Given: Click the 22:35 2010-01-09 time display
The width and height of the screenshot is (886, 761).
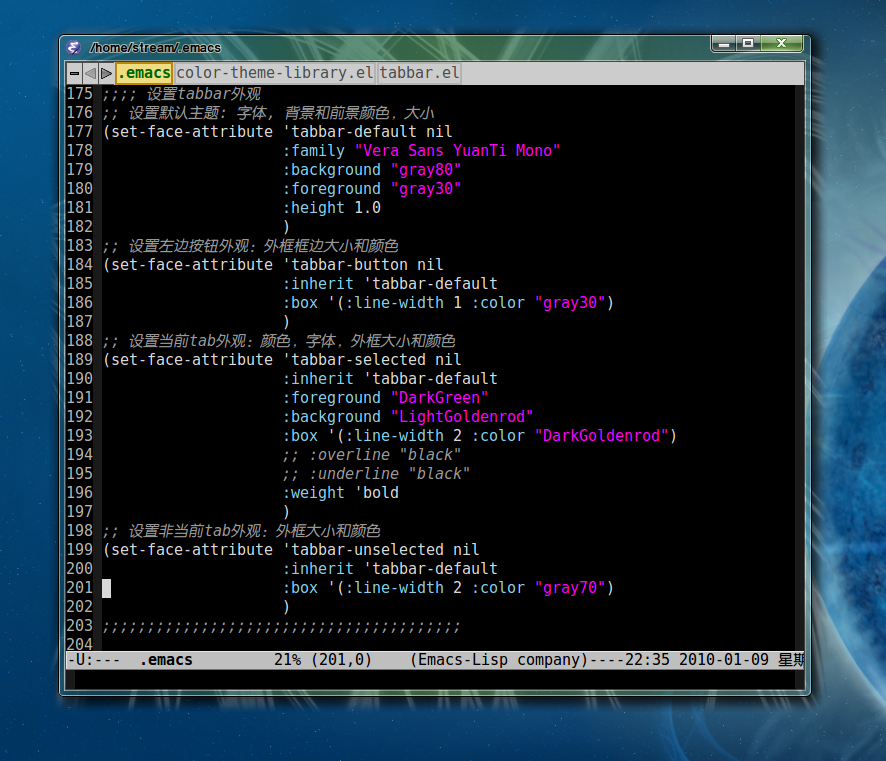Looking at the screenshot, I should tap(697, 660).
